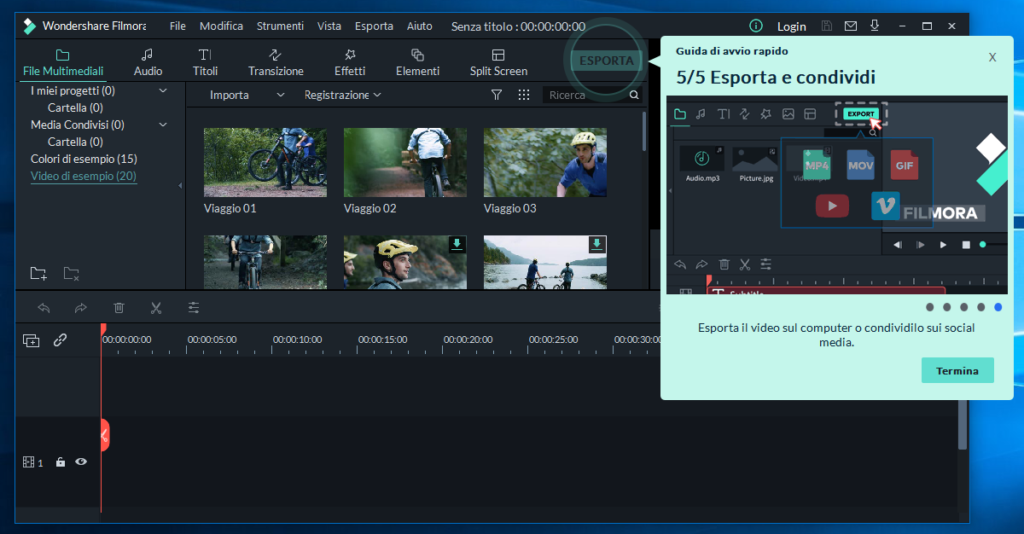
Task: Click the add track icon in timeline
Action: point(31,340)
